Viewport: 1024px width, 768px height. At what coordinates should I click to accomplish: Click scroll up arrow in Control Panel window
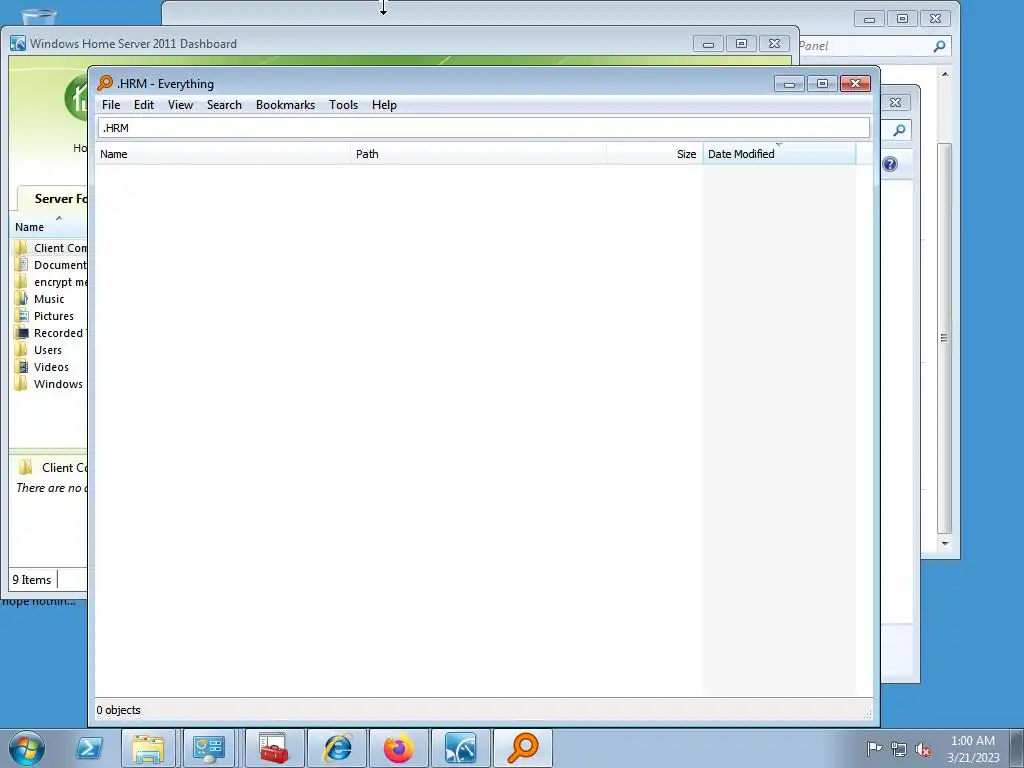coord(945,74)
